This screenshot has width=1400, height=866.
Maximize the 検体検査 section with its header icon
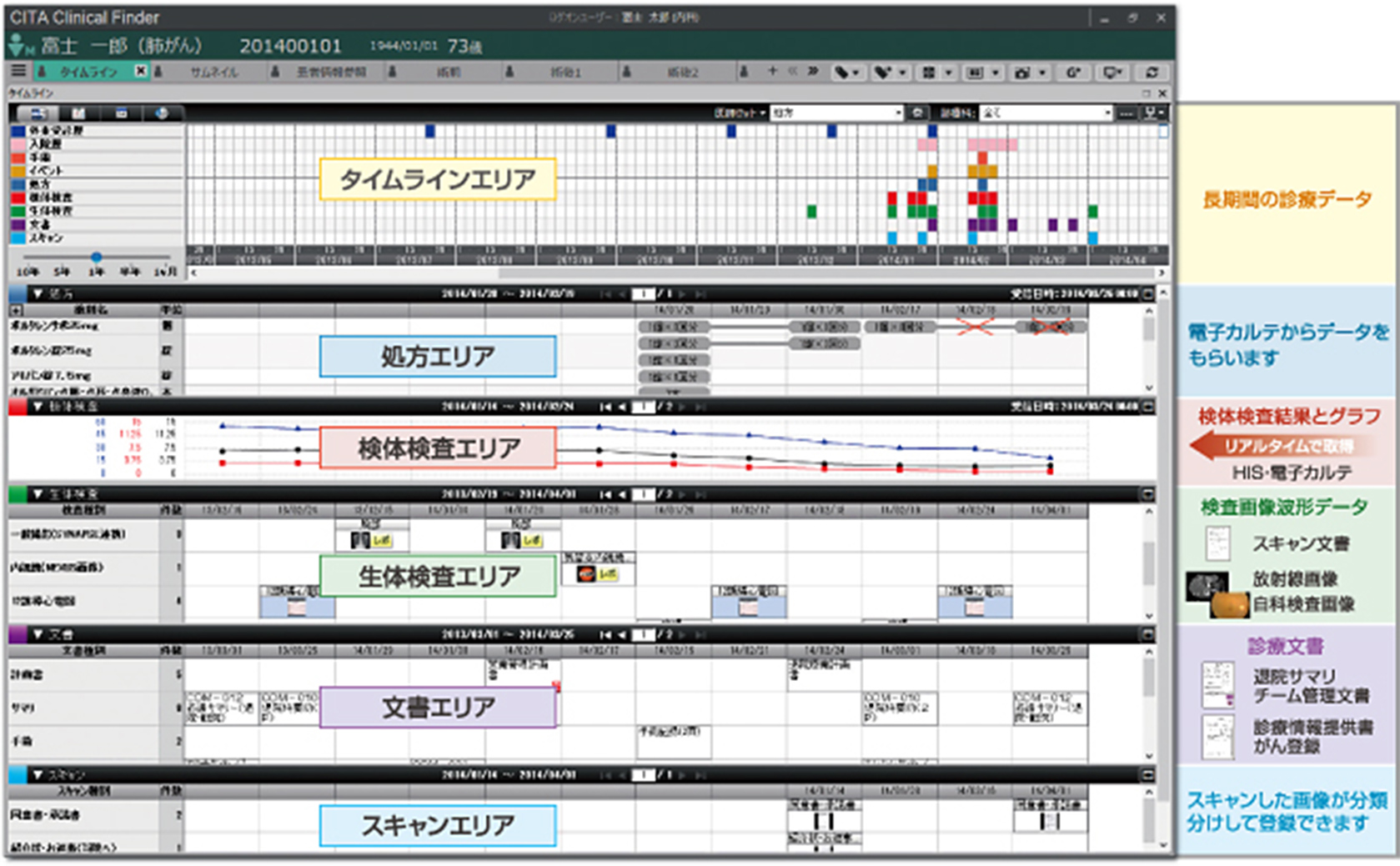click(x=1148, y=407)
